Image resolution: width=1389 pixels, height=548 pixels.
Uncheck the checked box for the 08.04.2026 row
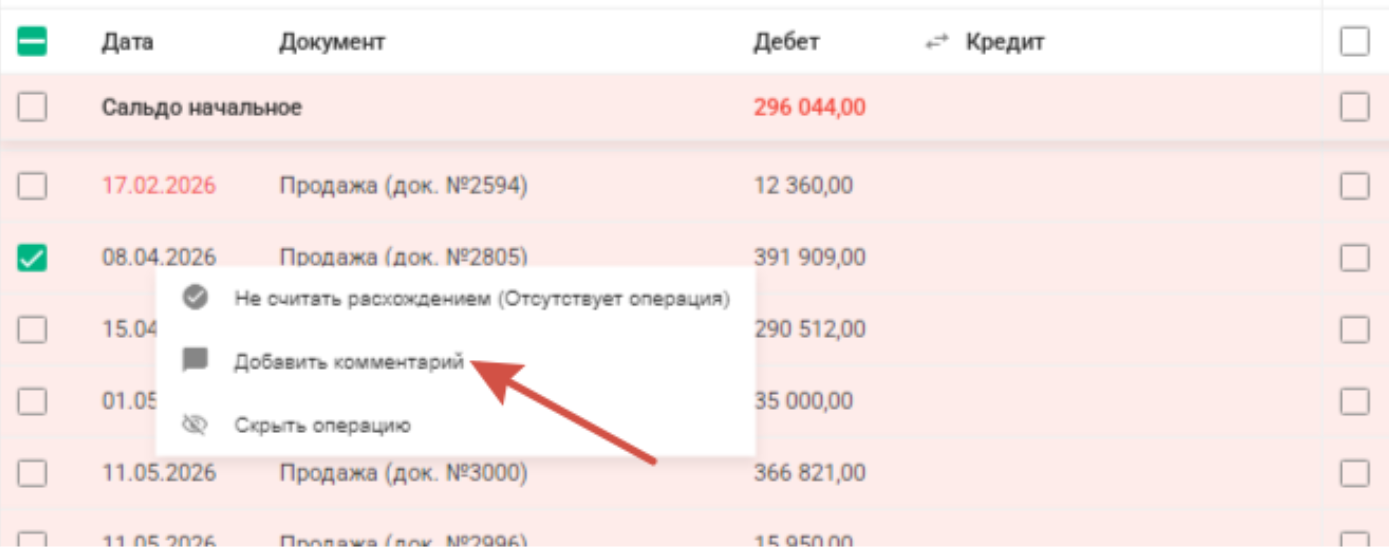[32, 258]
